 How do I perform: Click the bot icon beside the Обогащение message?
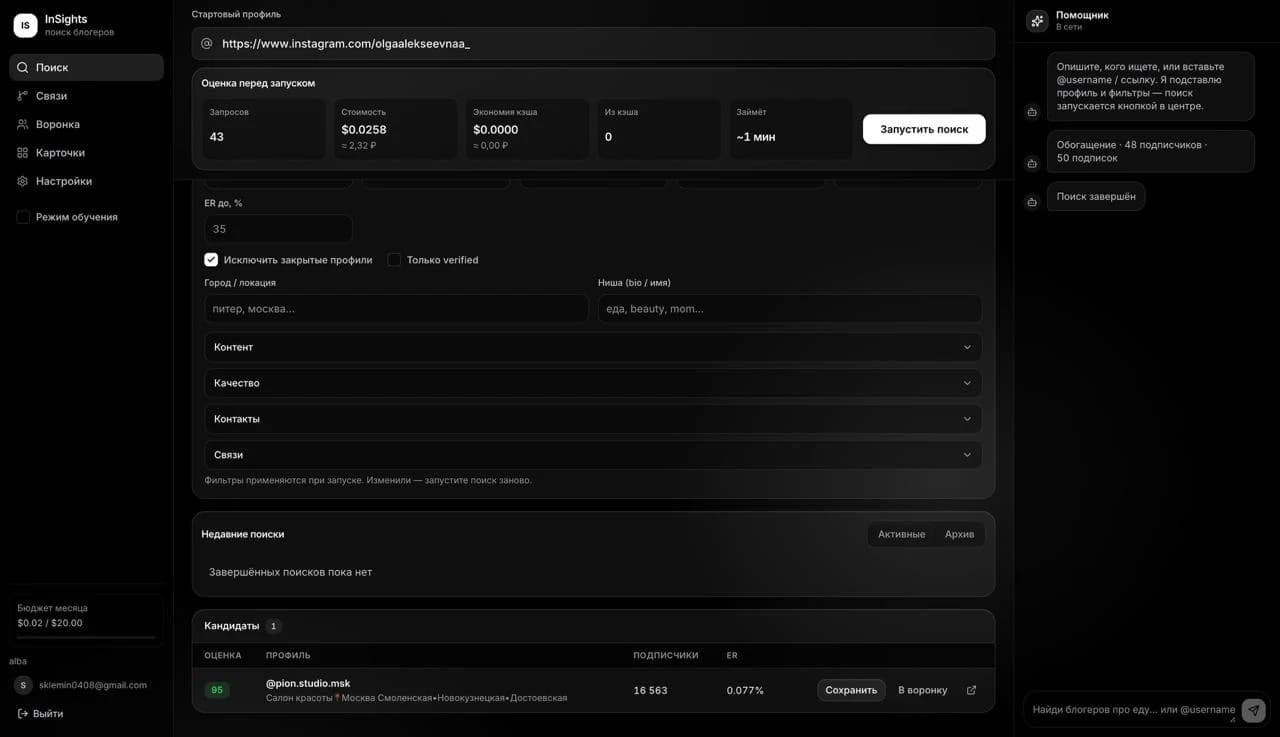pos(1032,163)
